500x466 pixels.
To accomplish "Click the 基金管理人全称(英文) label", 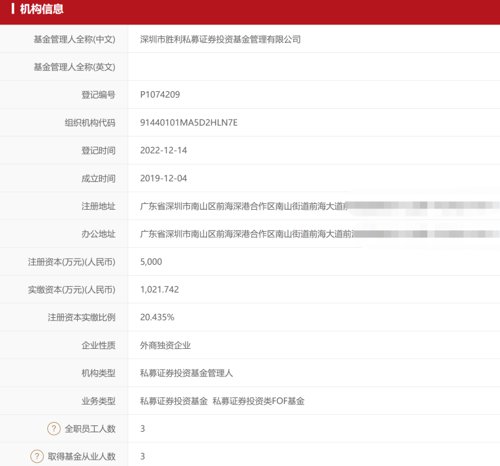I will 74,67.
